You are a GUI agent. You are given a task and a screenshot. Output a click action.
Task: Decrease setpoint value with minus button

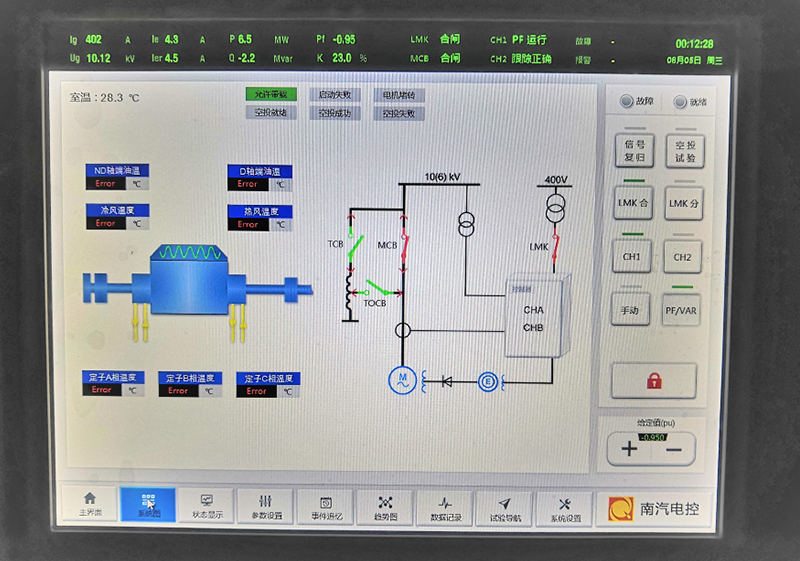674,450
